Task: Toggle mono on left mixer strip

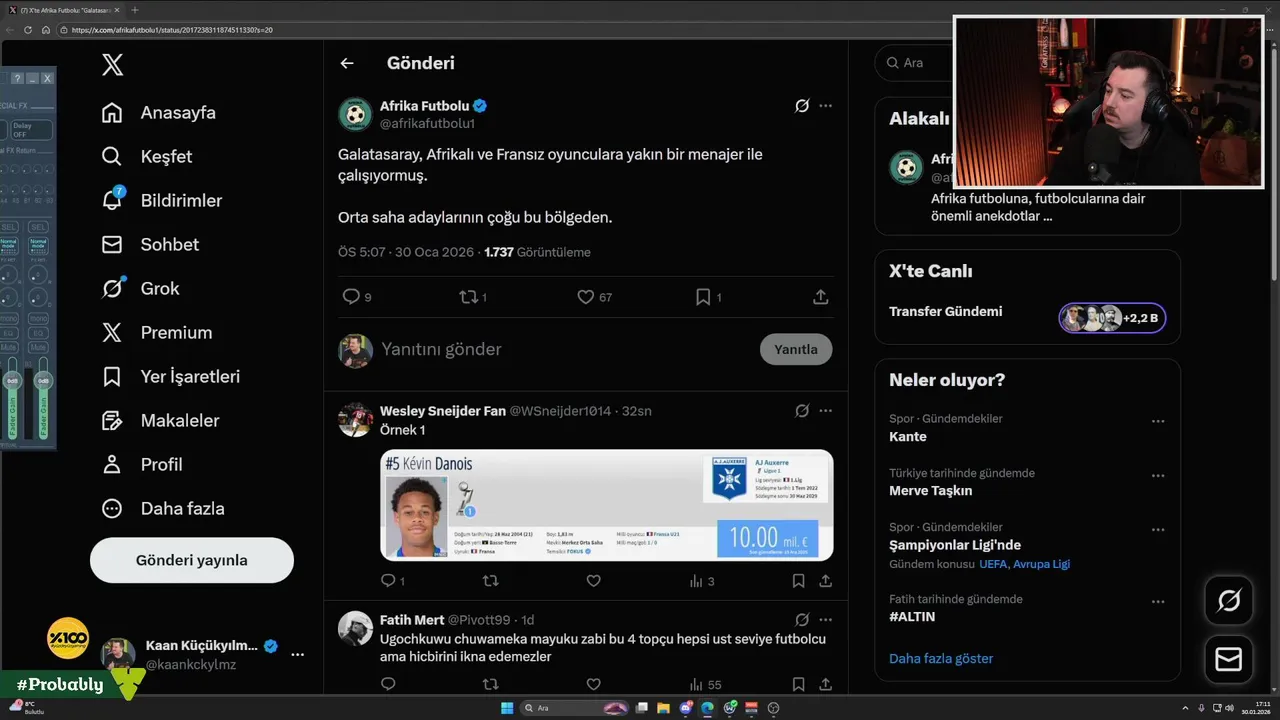Action: [x=9, y=319]
